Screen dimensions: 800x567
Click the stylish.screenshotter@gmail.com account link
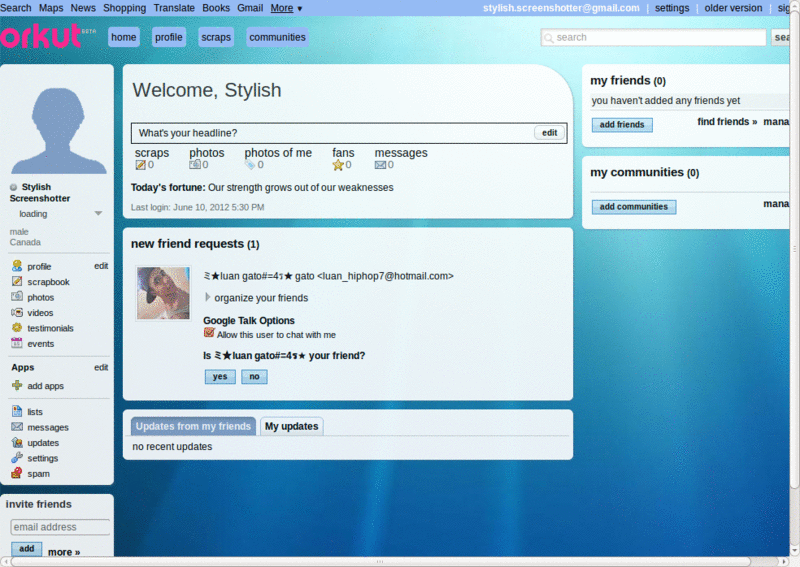point(561,8)
